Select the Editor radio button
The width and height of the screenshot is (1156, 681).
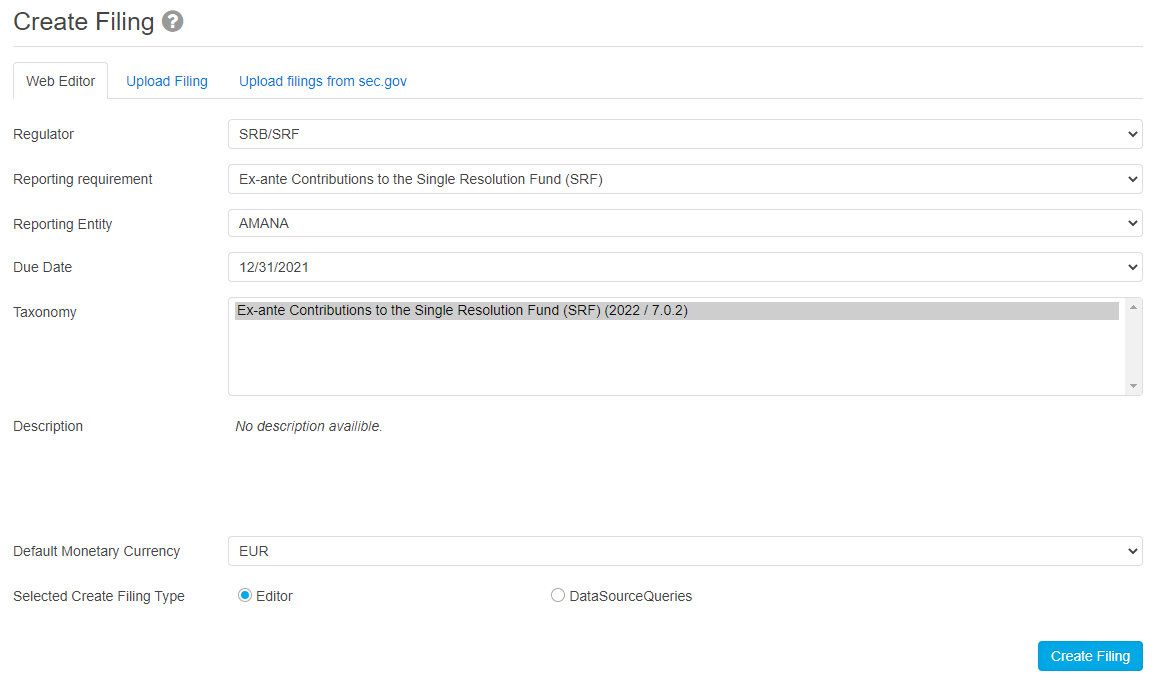point(245,596)
